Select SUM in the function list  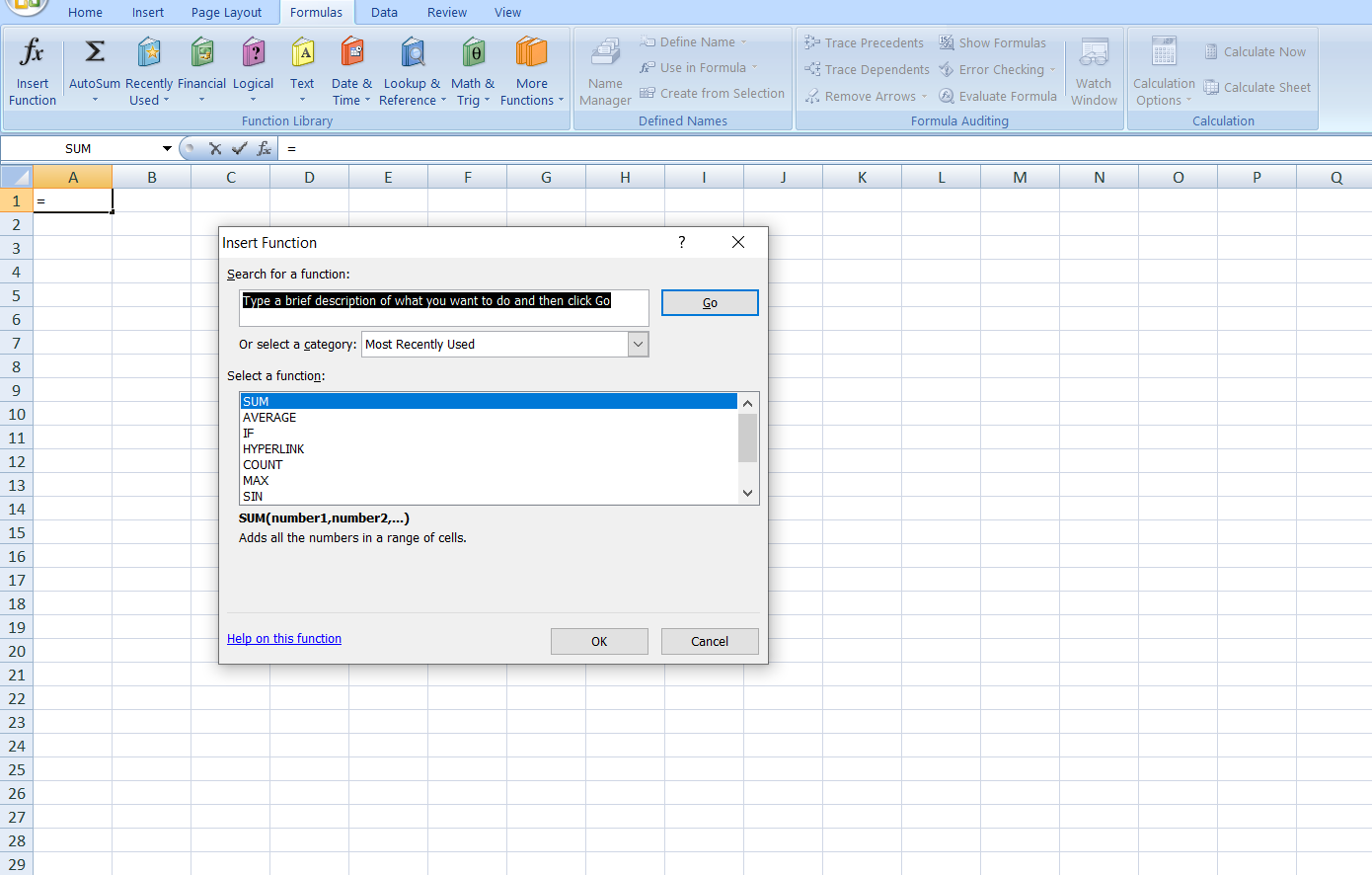coord(489,401)
